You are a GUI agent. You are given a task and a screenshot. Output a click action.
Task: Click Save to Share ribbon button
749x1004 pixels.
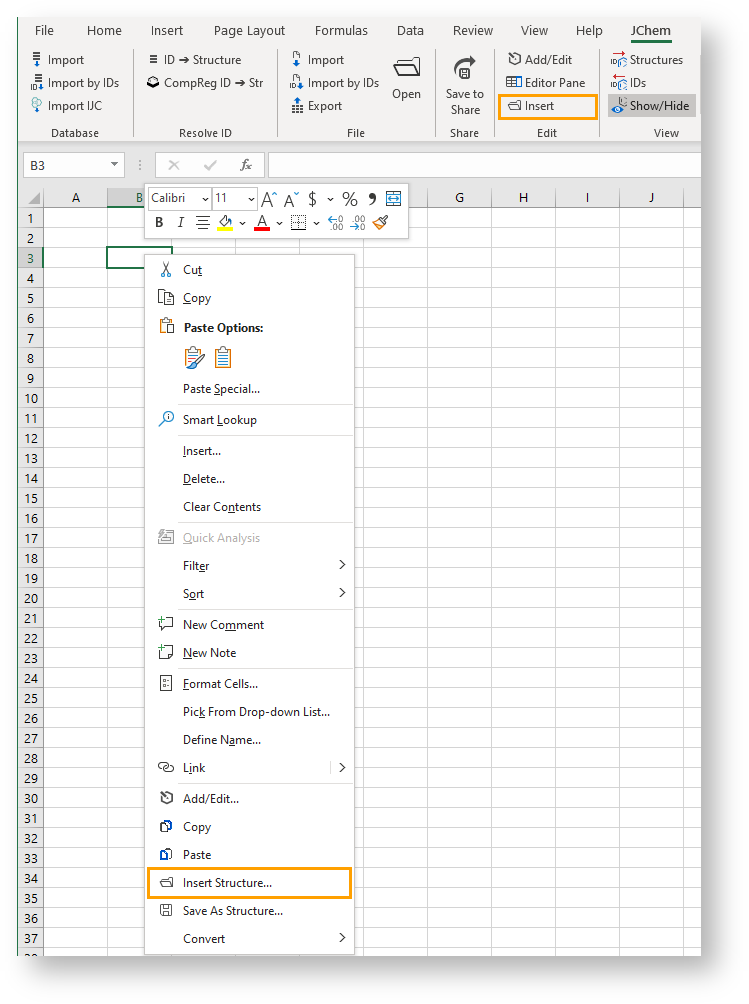(464, 84)
